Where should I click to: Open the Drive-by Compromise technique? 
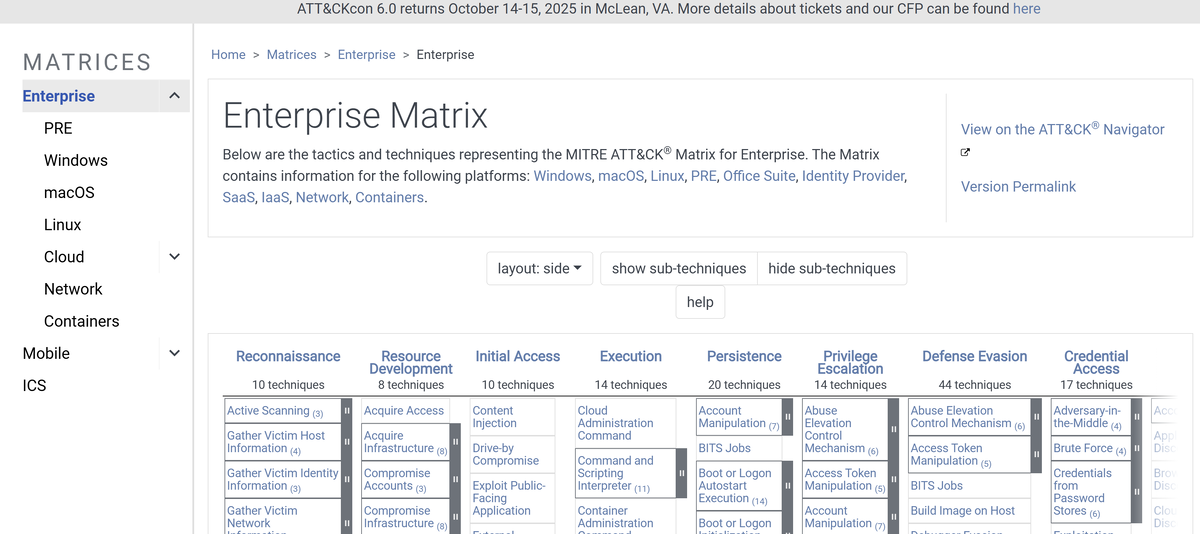(506, 455)
